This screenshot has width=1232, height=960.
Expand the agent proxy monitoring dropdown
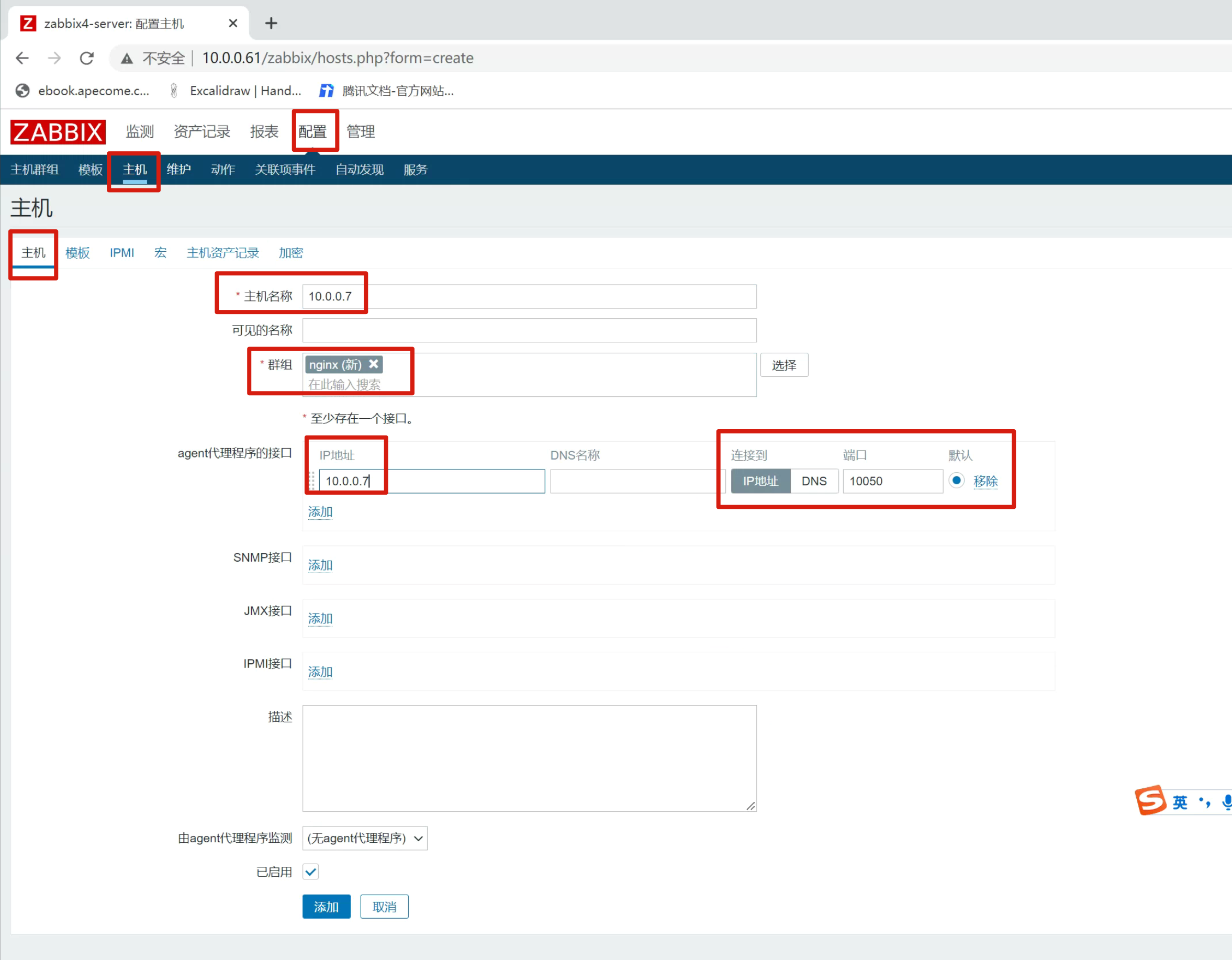click(x=364, y=838)
